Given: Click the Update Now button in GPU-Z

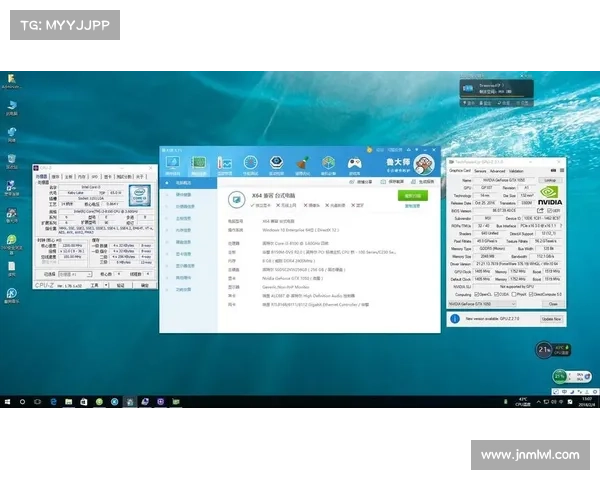Looking at the screenshot, I should coord(551,318).
